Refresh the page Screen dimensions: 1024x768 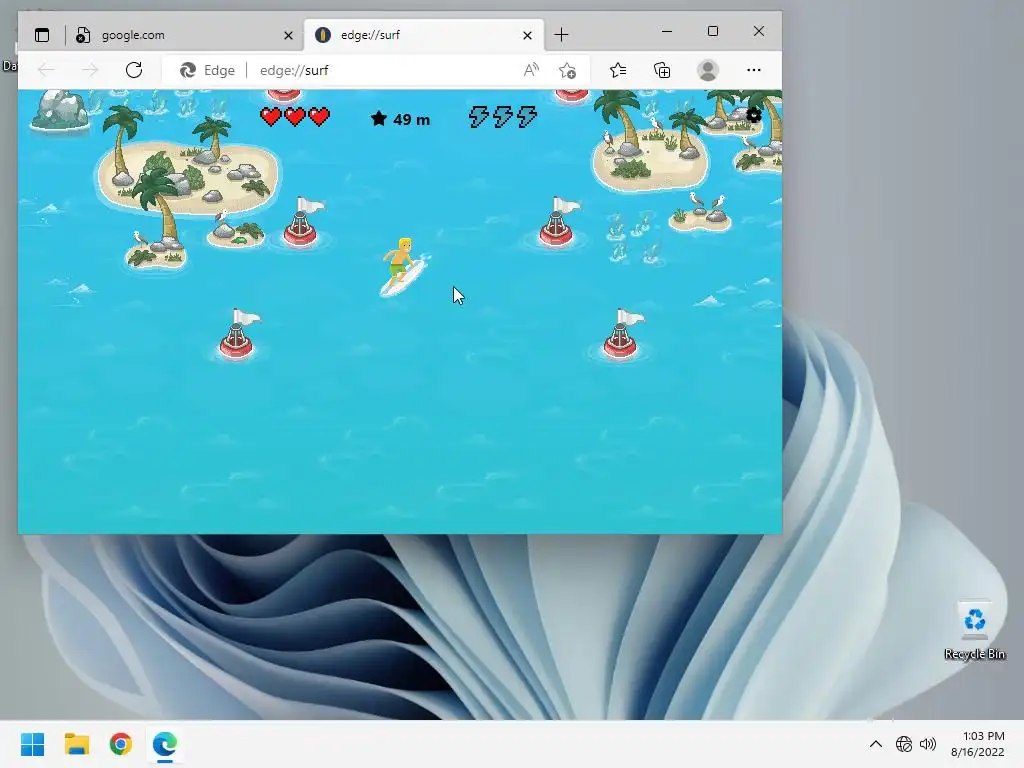pyautogui.click(x=134, y=70)
